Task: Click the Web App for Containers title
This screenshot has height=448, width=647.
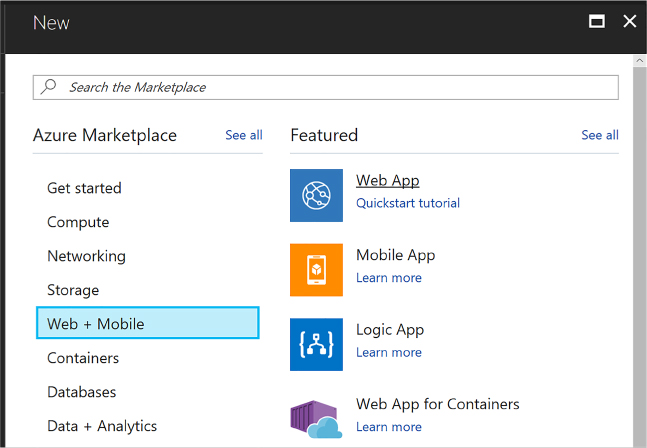Action: 437,404
